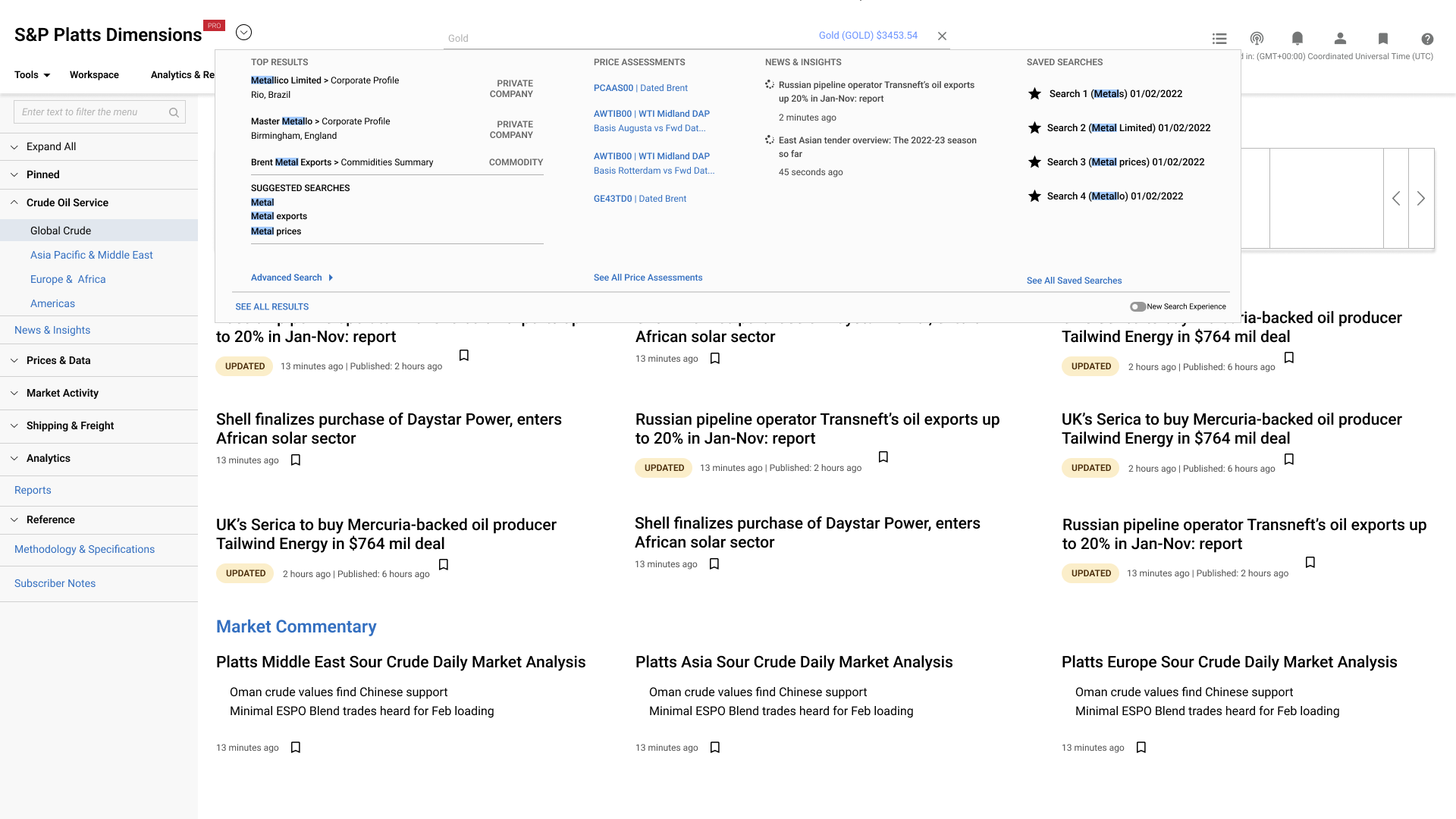Open Platts Europe Sour Crude Daily Market Analysis

[x=1228, y=662]
